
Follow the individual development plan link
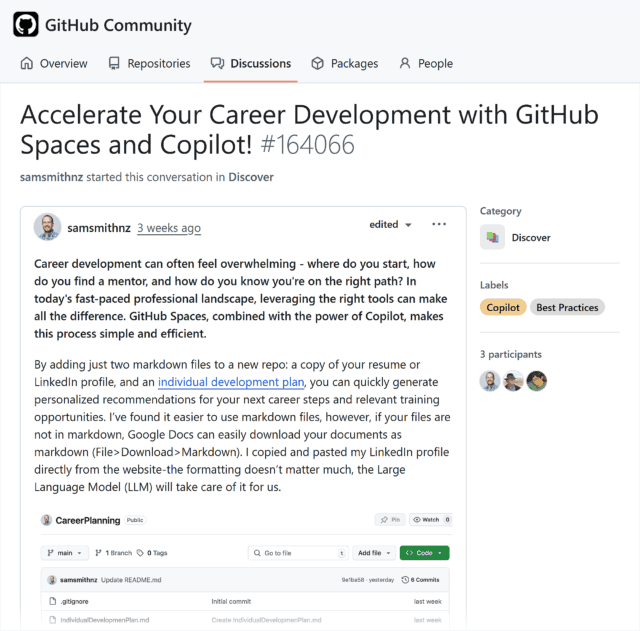pos(231,382)
